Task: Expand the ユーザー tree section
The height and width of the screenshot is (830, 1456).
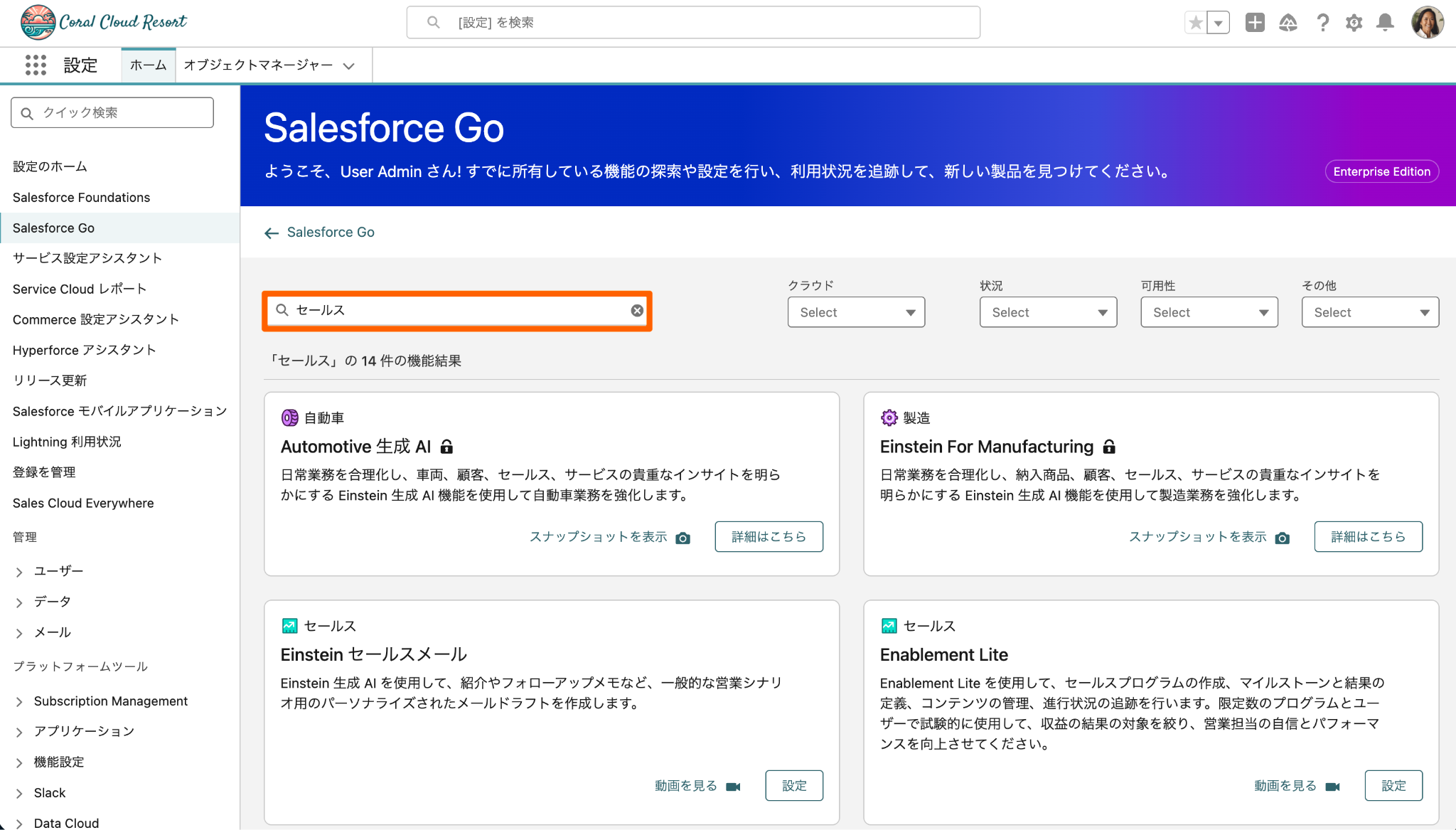Action: [x=19, y=571]
